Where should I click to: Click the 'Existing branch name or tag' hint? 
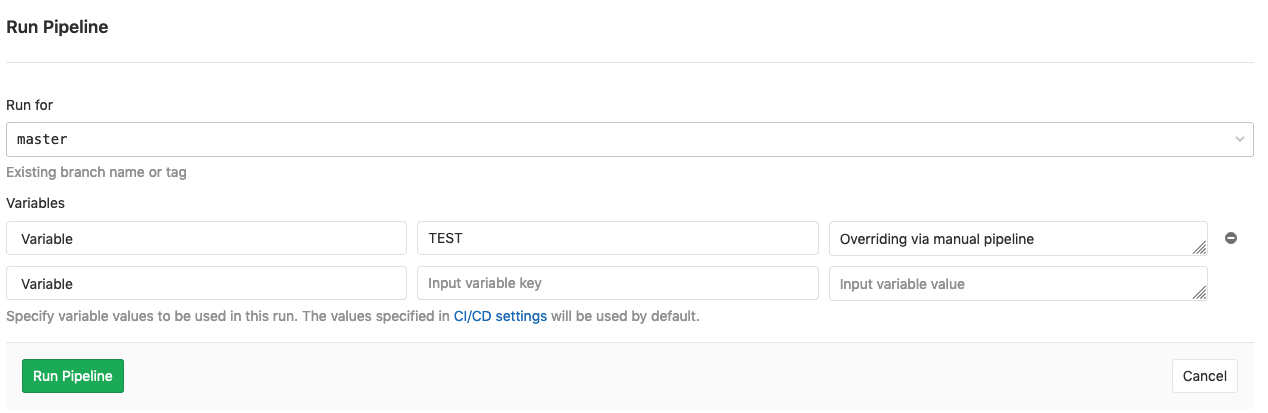click(96, 172)
